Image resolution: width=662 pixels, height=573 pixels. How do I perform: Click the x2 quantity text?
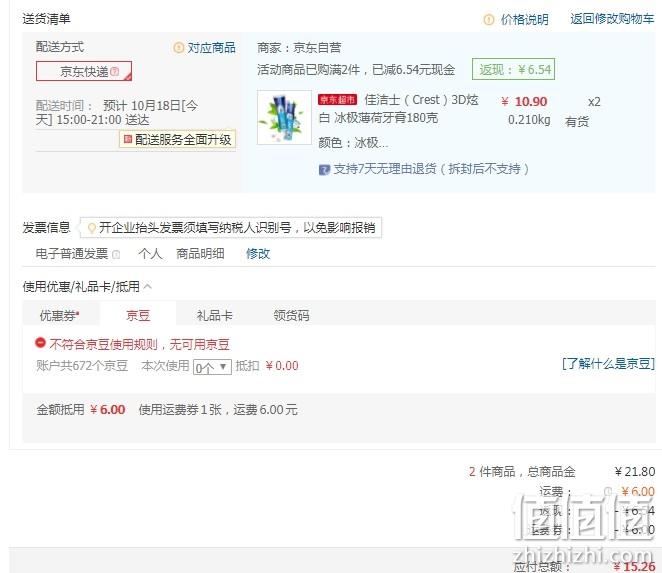coord(594,102)
